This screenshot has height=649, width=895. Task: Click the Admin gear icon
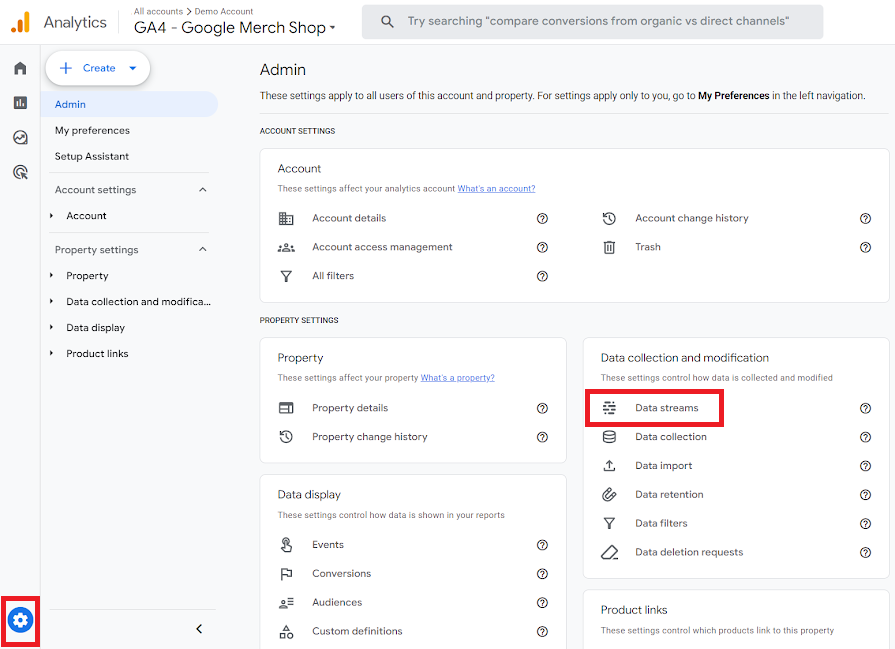tap(21, 620)
